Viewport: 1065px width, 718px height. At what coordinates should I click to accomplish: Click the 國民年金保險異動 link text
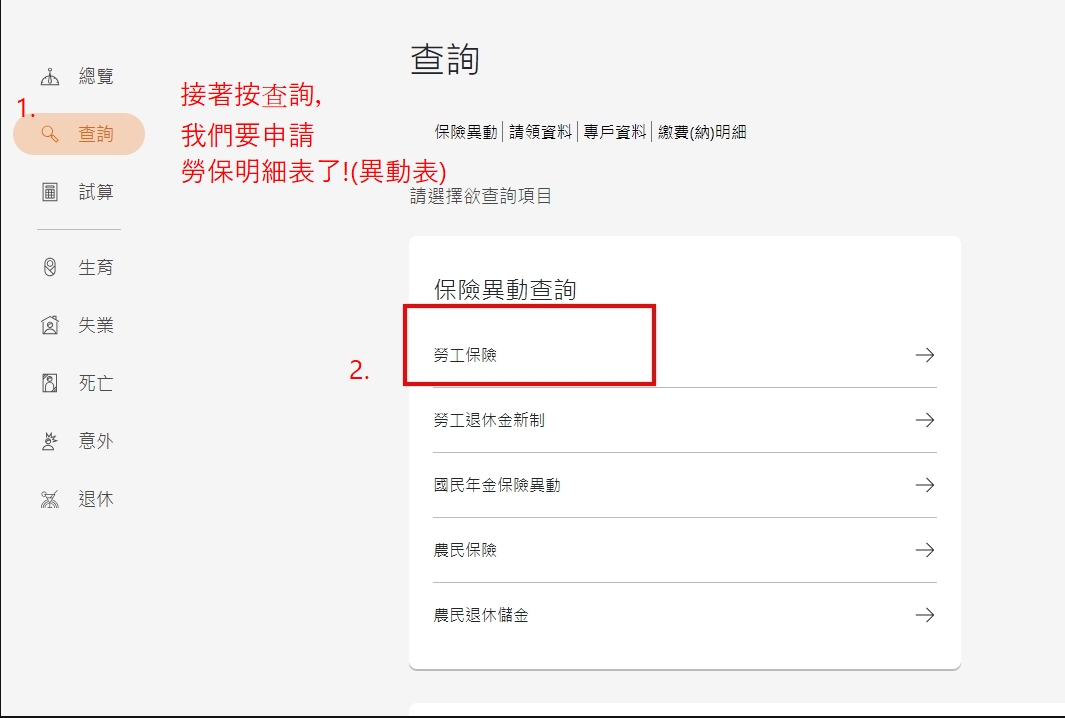pyautogui.click(x=497, y=485)
